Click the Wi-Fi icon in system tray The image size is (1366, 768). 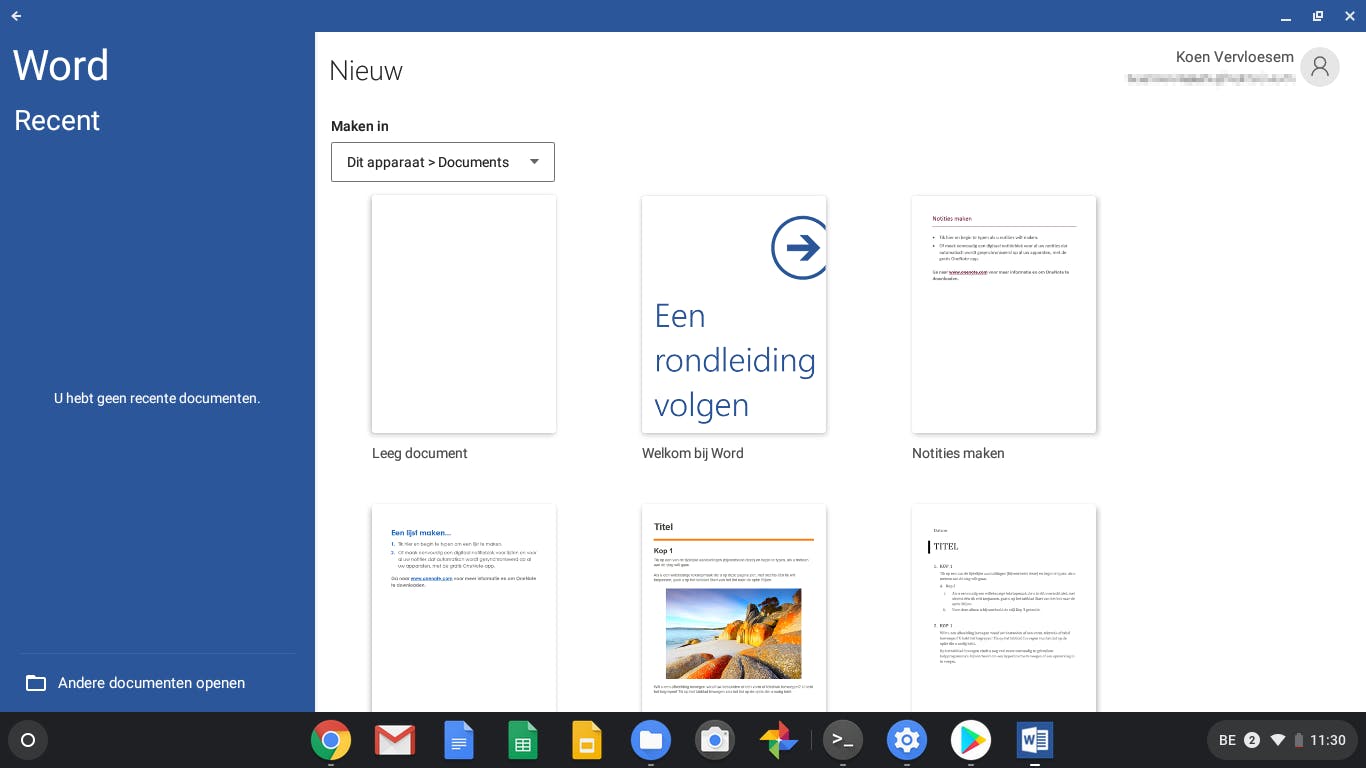point(1278,741)
